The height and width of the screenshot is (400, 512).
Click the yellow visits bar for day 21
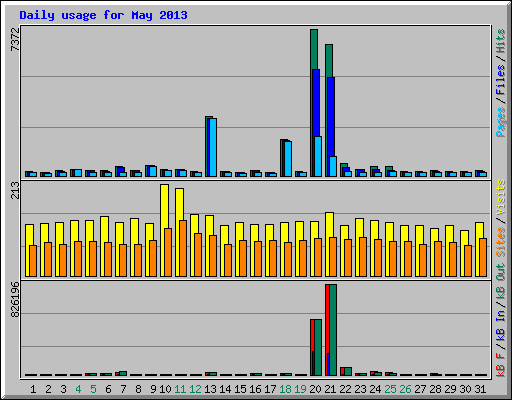tap(329, 225)
